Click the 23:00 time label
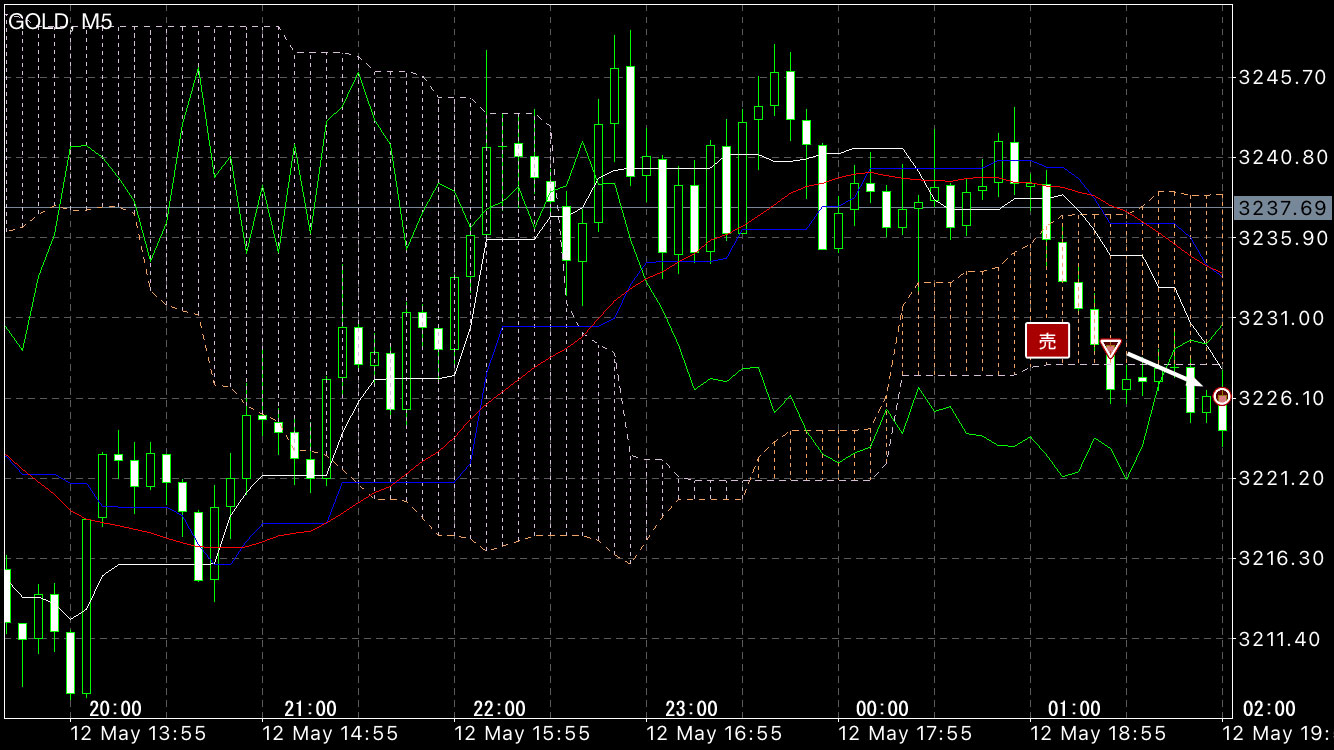Viewport: 1334px width, 750px height. click(691, 709)
